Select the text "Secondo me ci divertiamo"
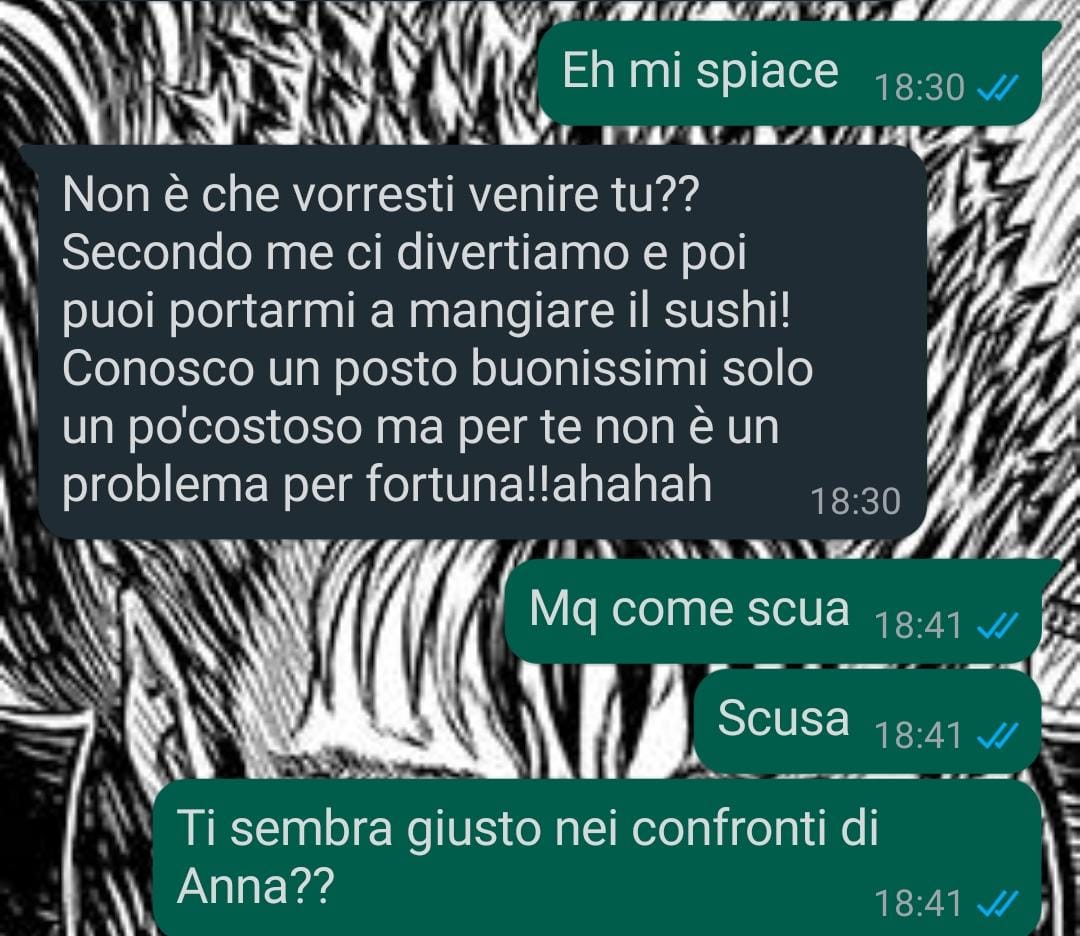 346,253
